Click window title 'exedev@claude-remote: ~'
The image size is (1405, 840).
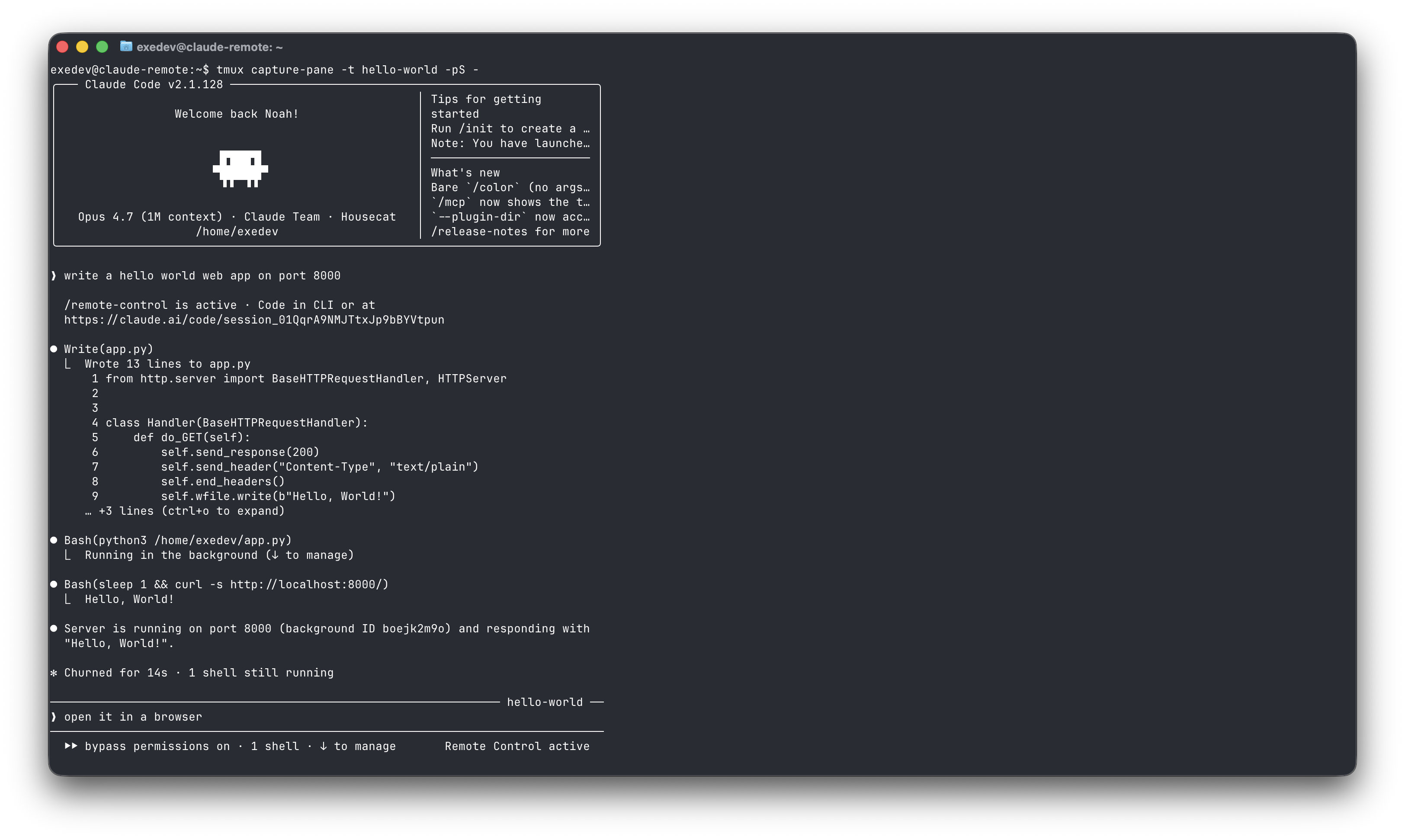pyautogui.click(x=209, y=47)
